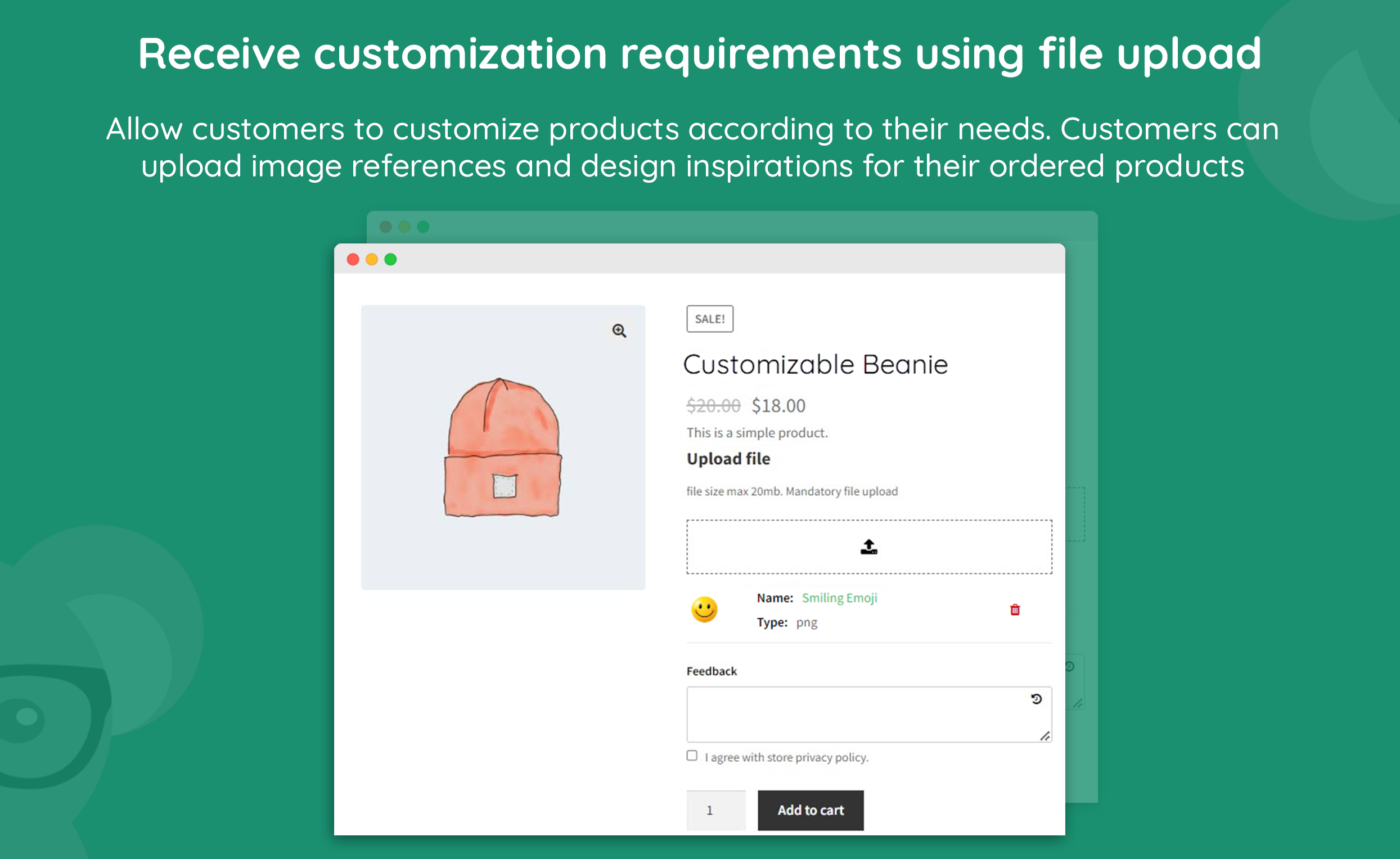Click the beanie product image
This screenshot has width=1400, height=859.
(503, 447)
